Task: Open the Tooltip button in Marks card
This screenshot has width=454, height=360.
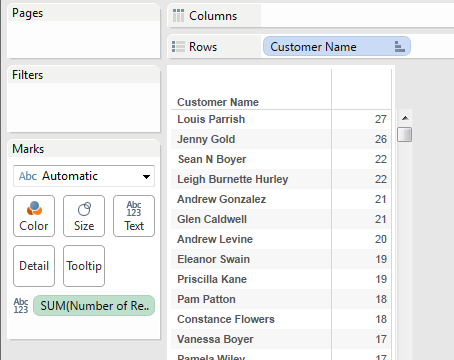Action: coord(84,266)
